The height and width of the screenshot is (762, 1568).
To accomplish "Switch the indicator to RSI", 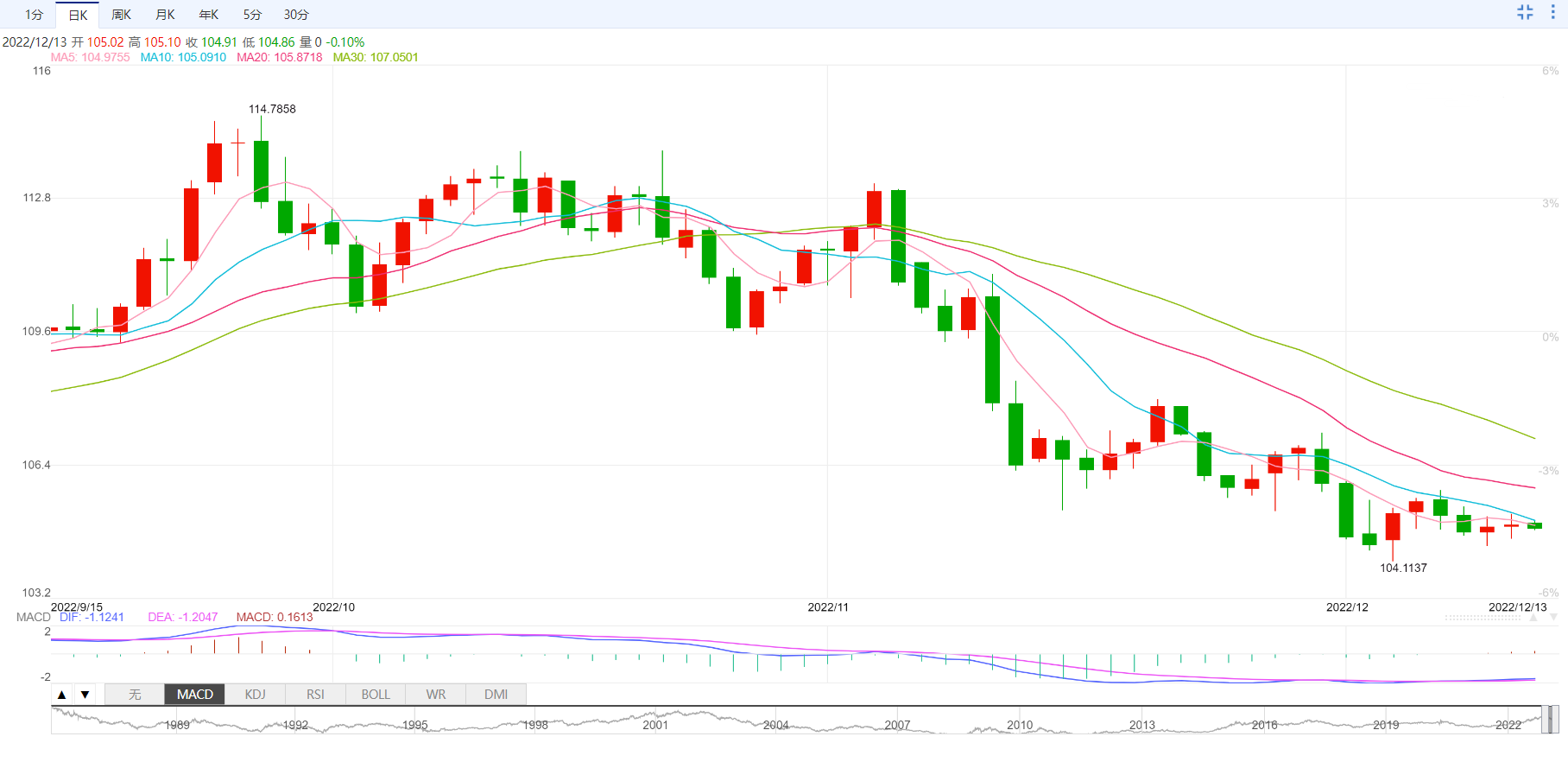I will click(315, 695).
